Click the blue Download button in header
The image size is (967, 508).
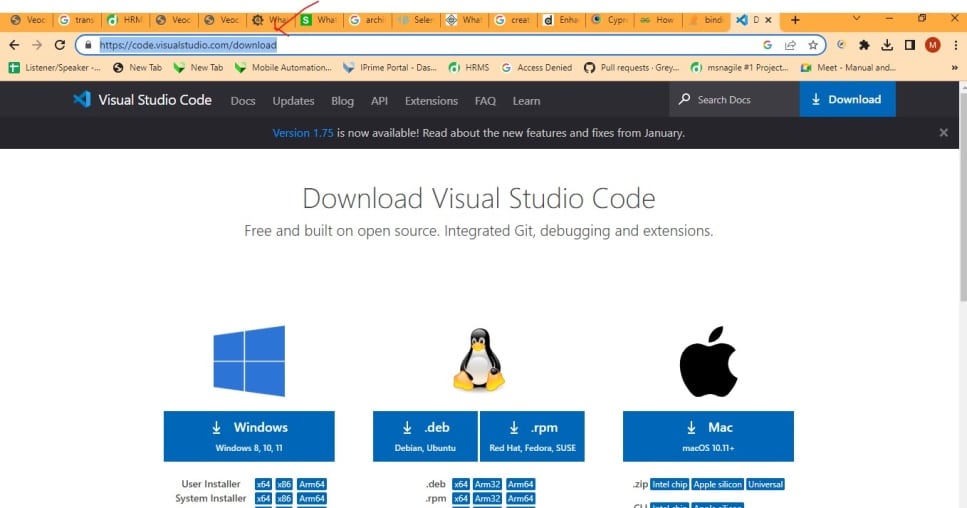tap(847, 99)
